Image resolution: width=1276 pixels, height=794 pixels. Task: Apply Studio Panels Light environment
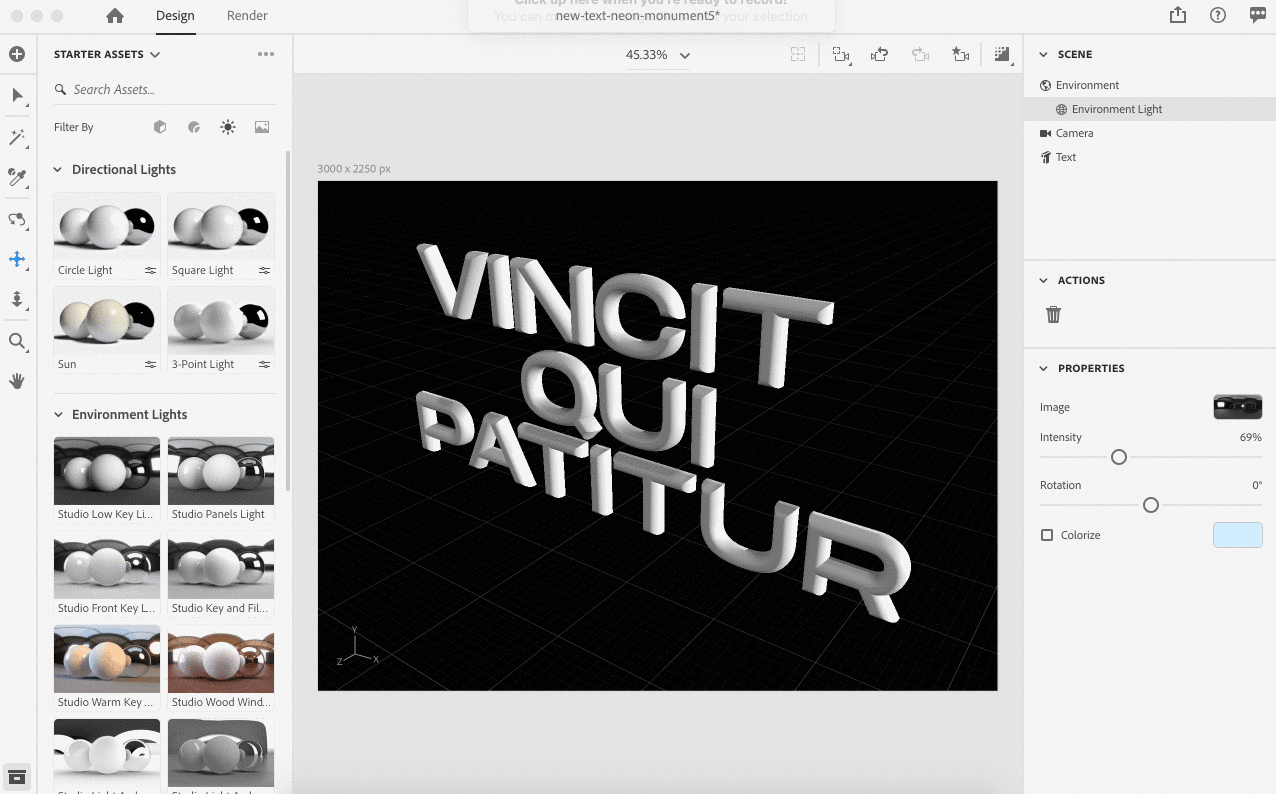point(221,480)
